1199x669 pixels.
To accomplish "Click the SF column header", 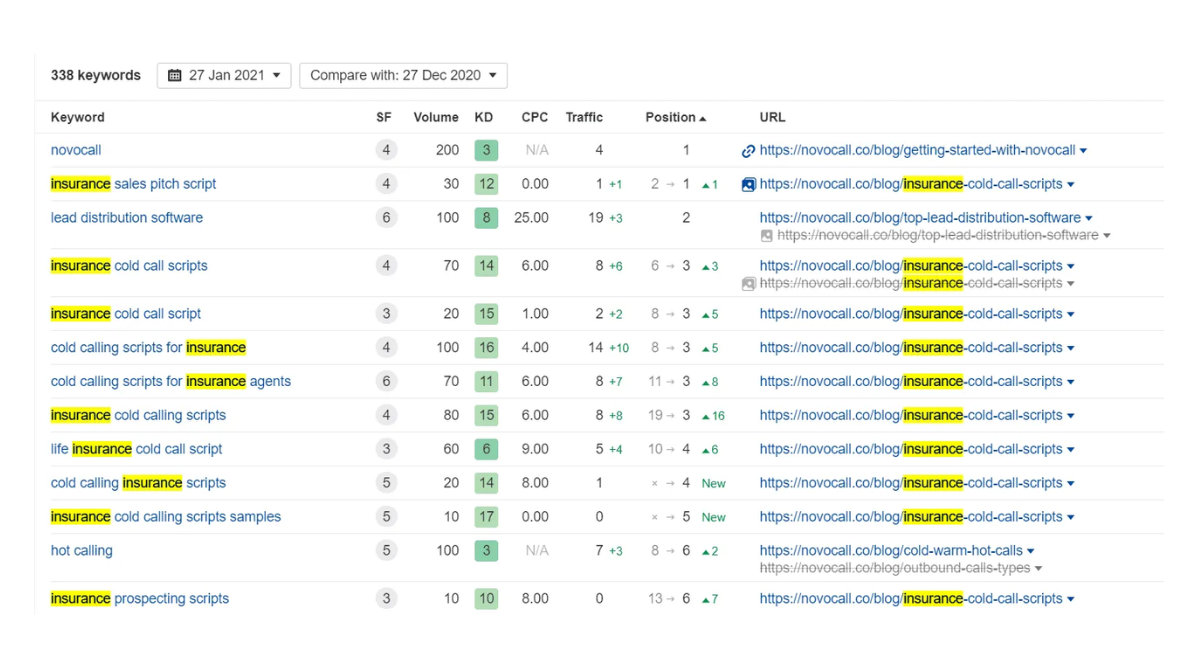I will [x=384, y=117].
